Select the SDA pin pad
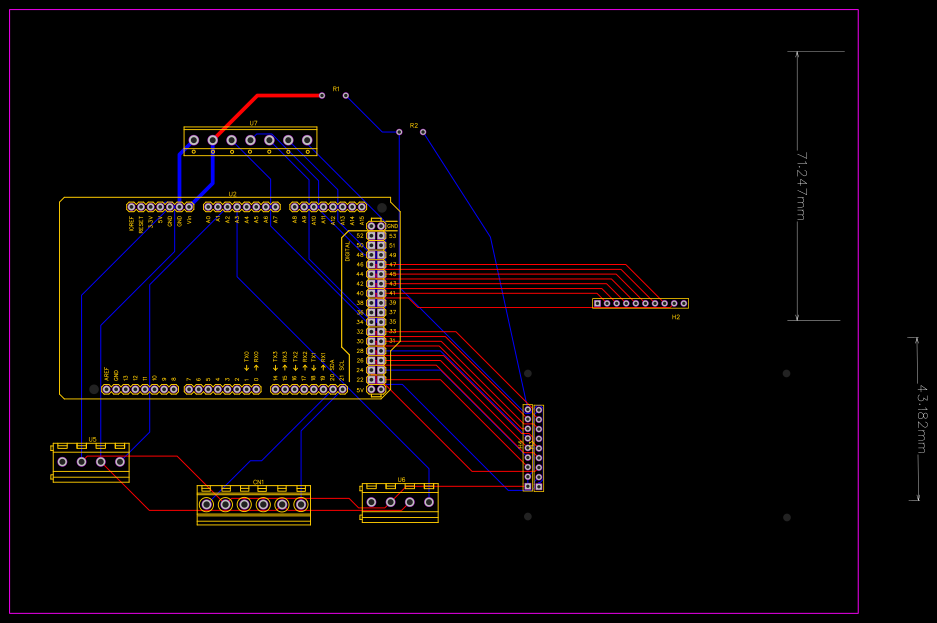 point(332,389)
